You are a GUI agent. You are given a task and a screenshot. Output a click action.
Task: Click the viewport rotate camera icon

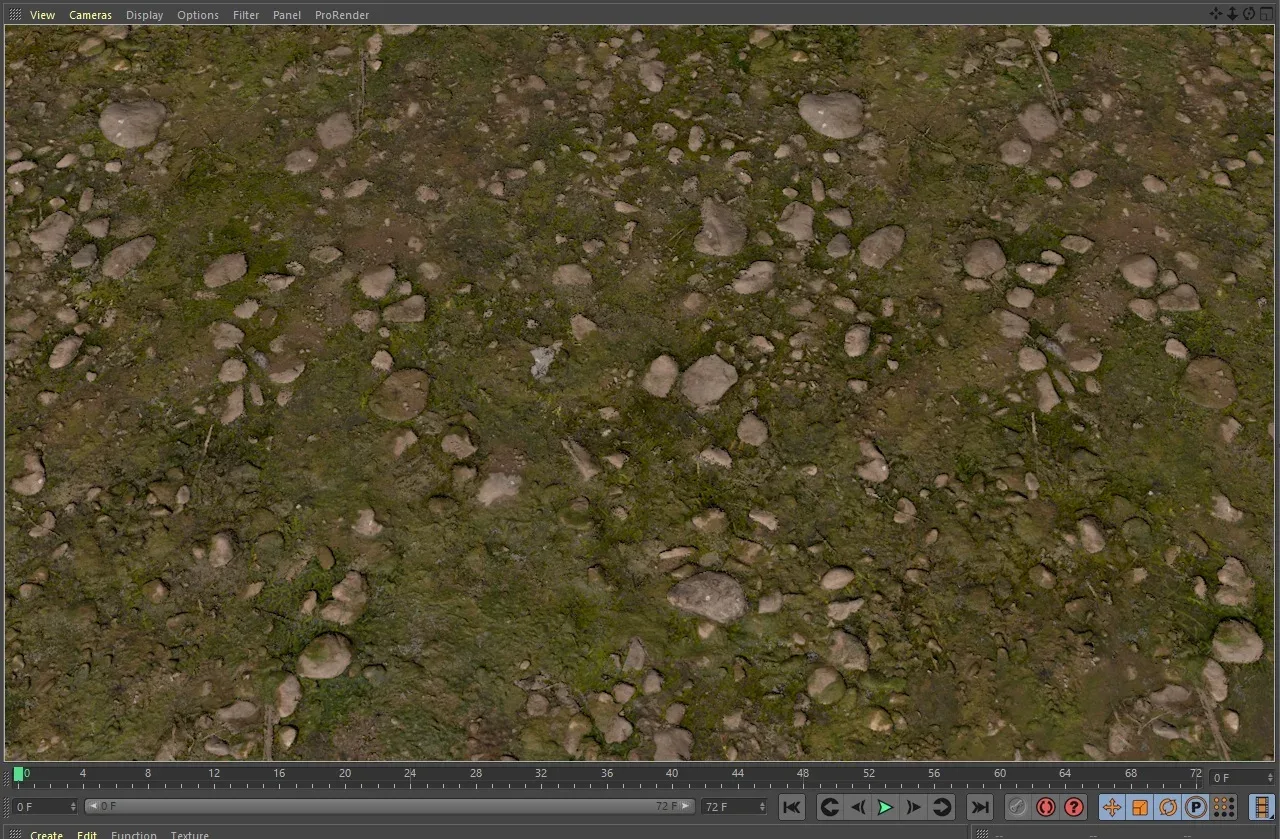[x=1249, y=13]
